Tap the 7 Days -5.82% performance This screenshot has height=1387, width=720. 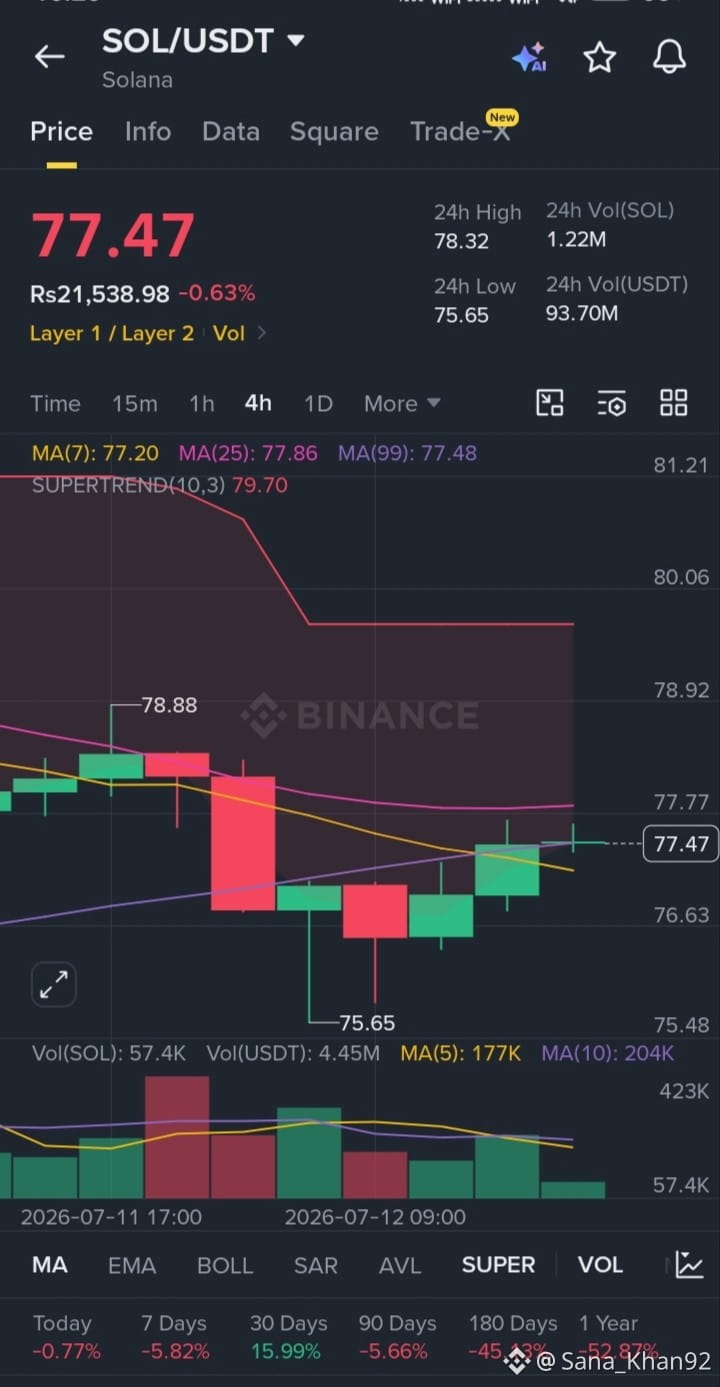[175, 1337]
